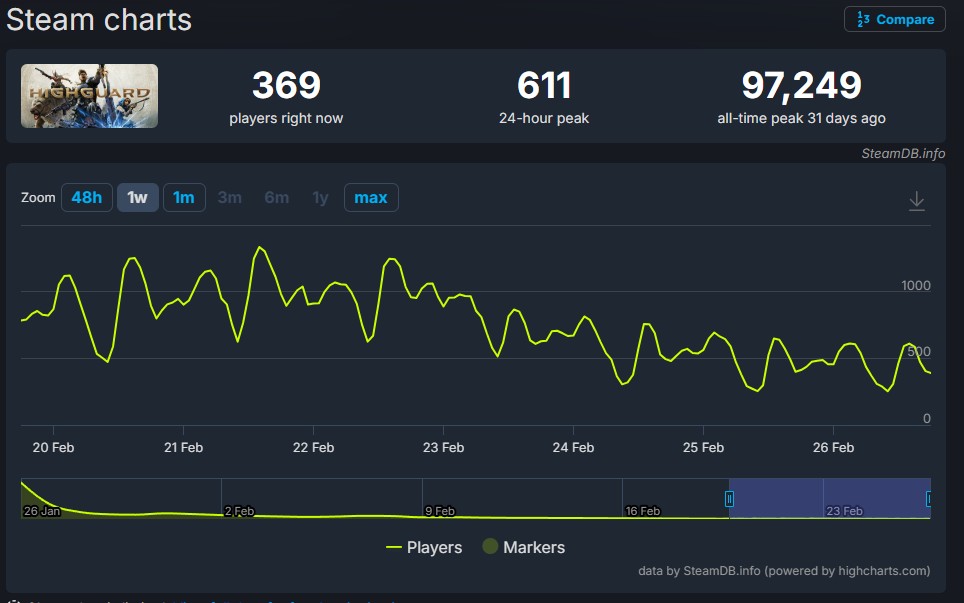Select the 6m zoom range

pyautogui.click(x=276, y=197)
